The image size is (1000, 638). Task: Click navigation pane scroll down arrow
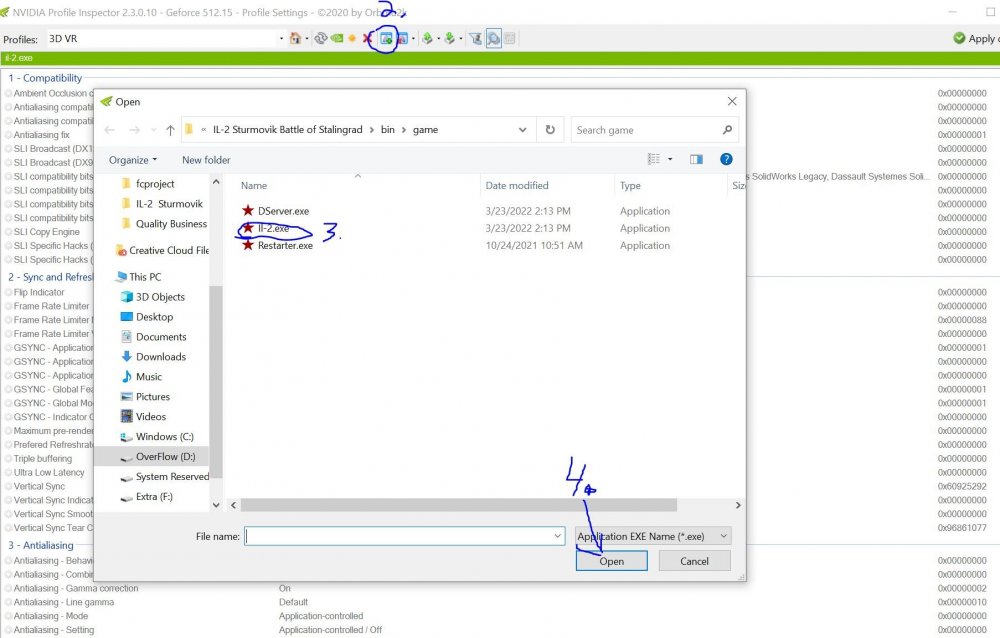tap(216, 505)
